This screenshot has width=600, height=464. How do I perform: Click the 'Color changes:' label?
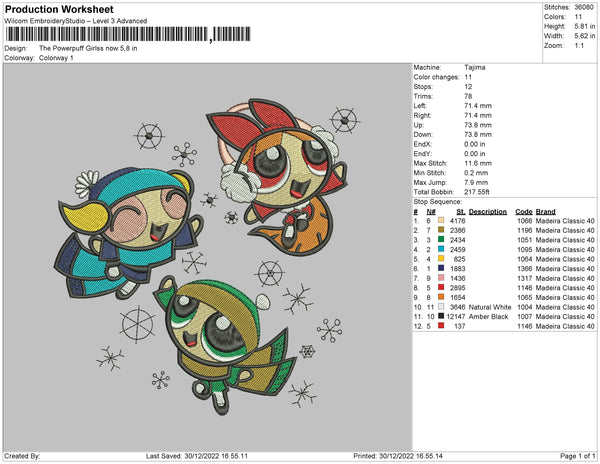(436, 77)
